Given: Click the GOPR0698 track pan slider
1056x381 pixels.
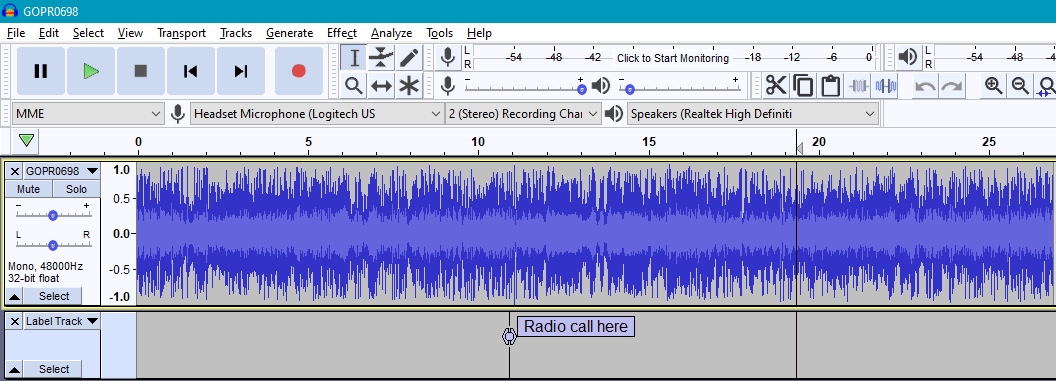Looking at the screenshot, I should 53,245.
